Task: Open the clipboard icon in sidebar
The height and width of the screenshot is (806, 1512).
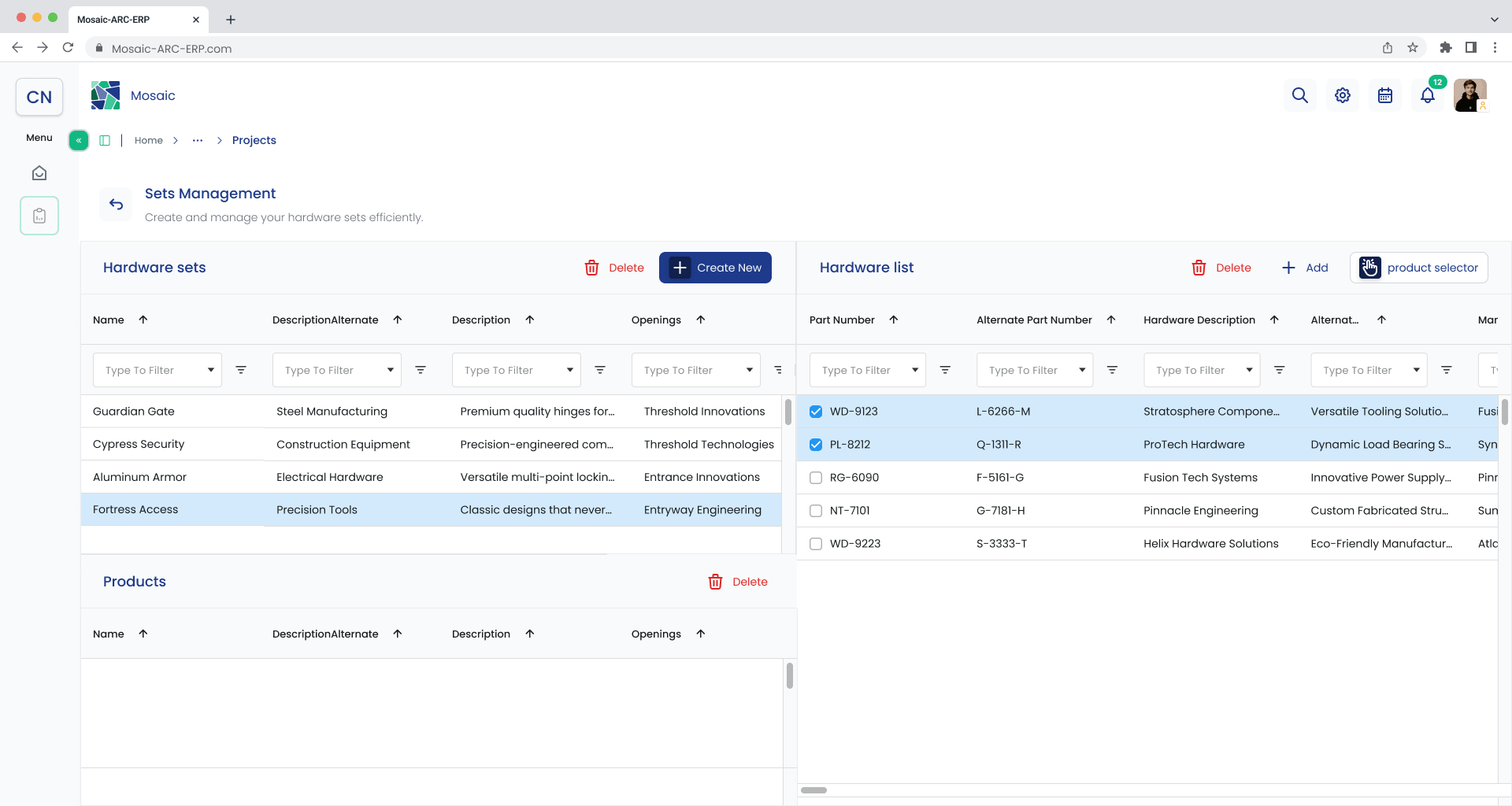Action: (39, 216)
